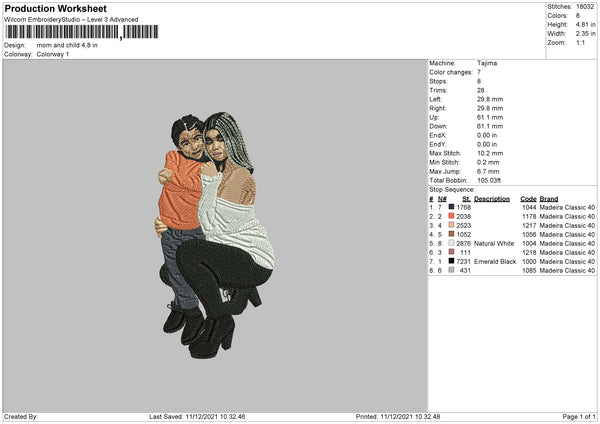Click the 'Code' column header

[528, 199]
